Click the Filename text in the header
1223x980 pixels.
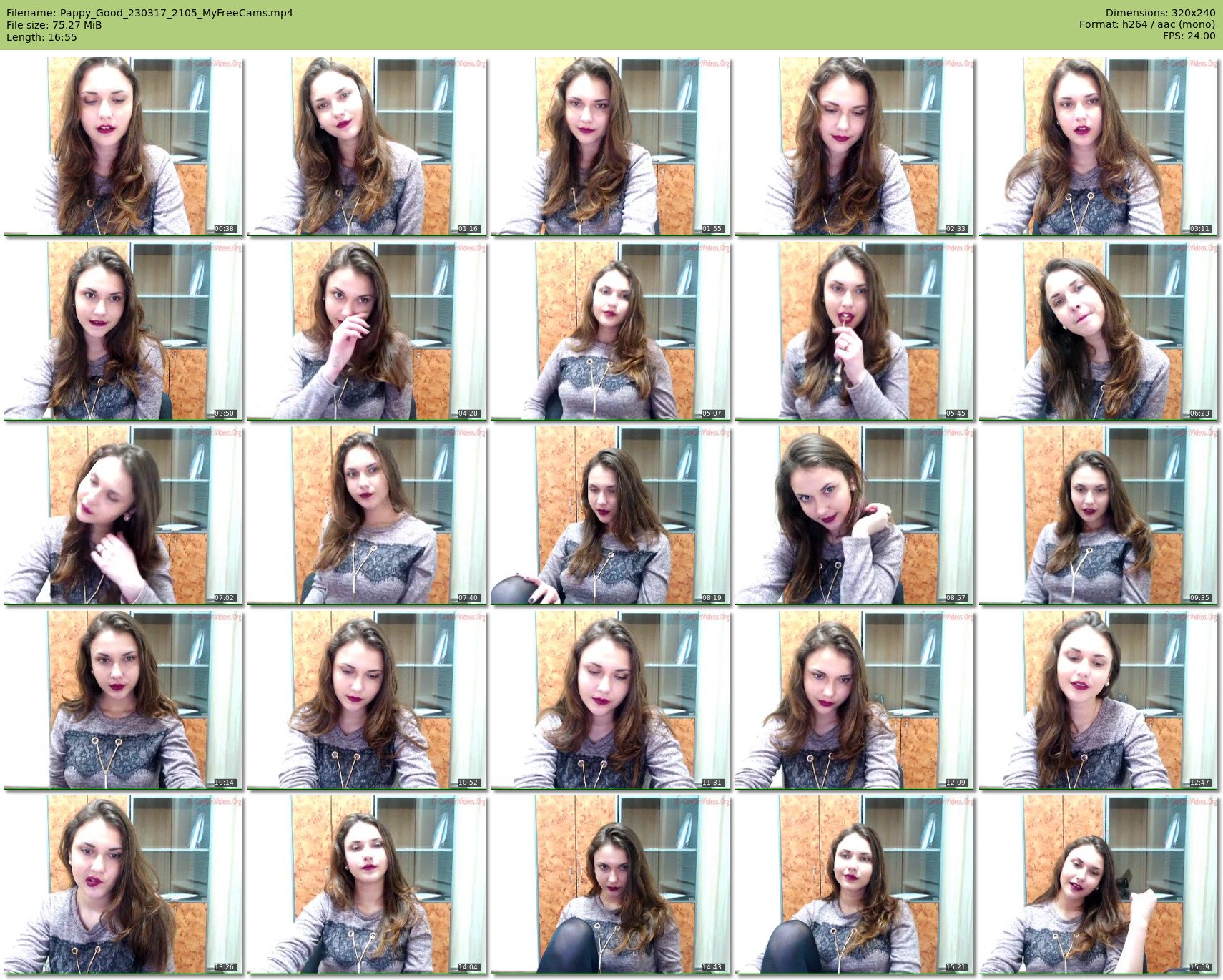[x=149, y=13]
